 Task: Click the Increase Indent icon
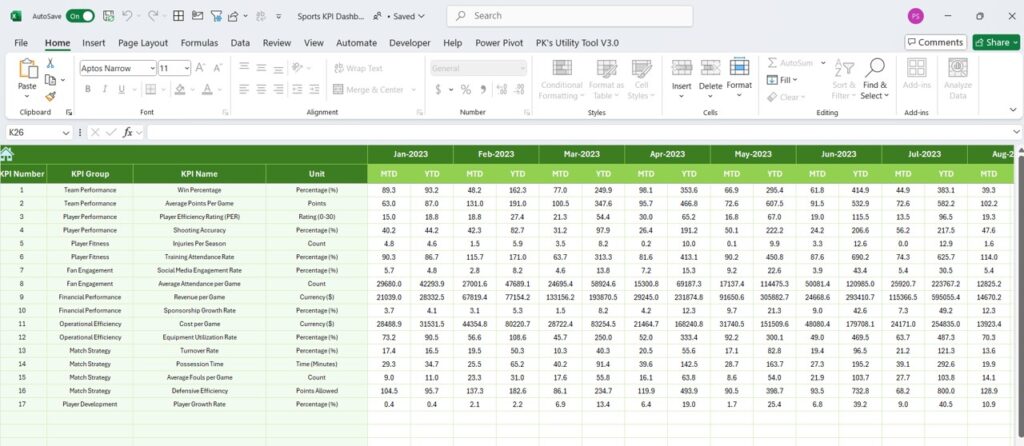[314, 89]
